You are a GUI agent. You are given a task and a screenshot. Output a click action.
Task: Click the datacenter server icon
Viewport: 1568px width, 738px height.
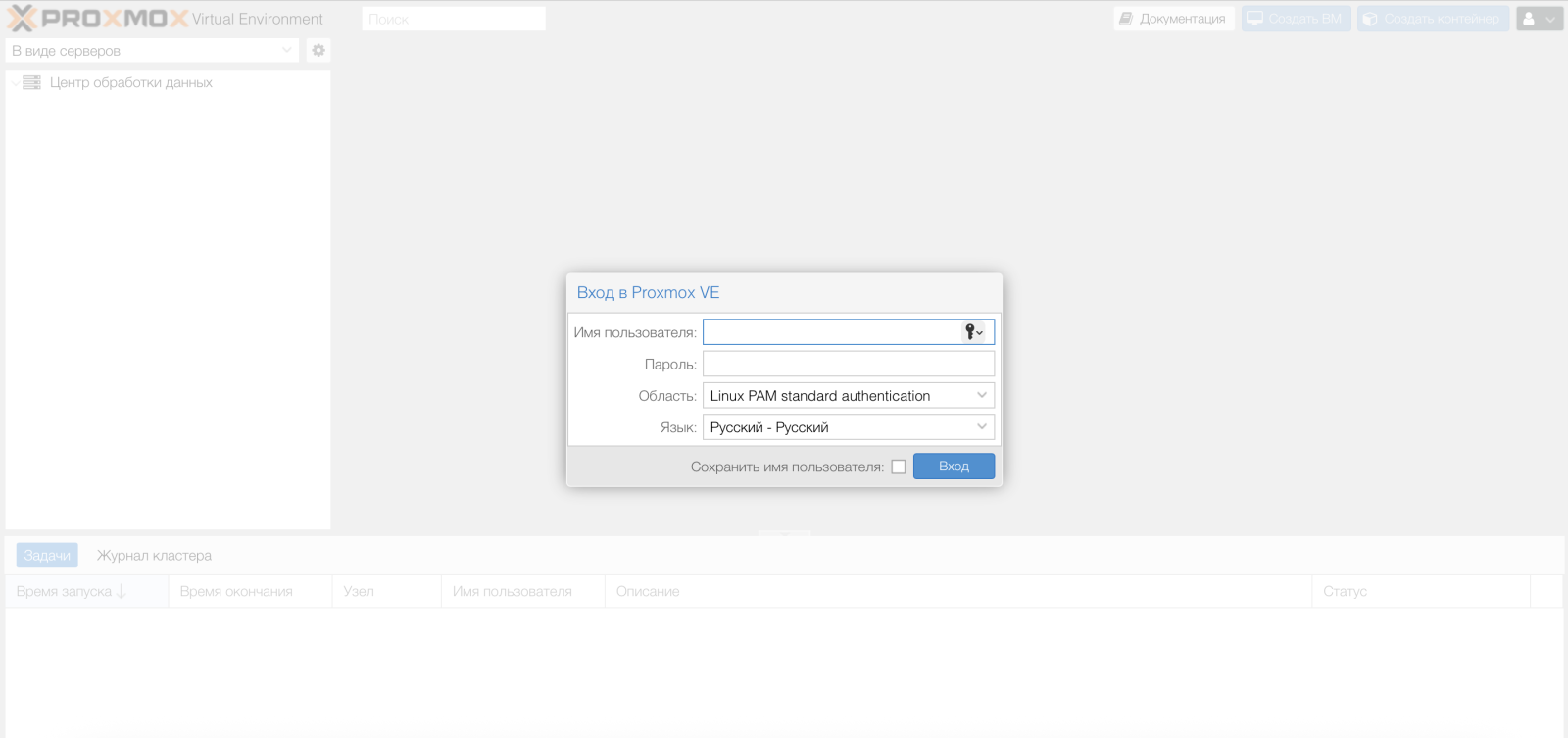point(31,82)
